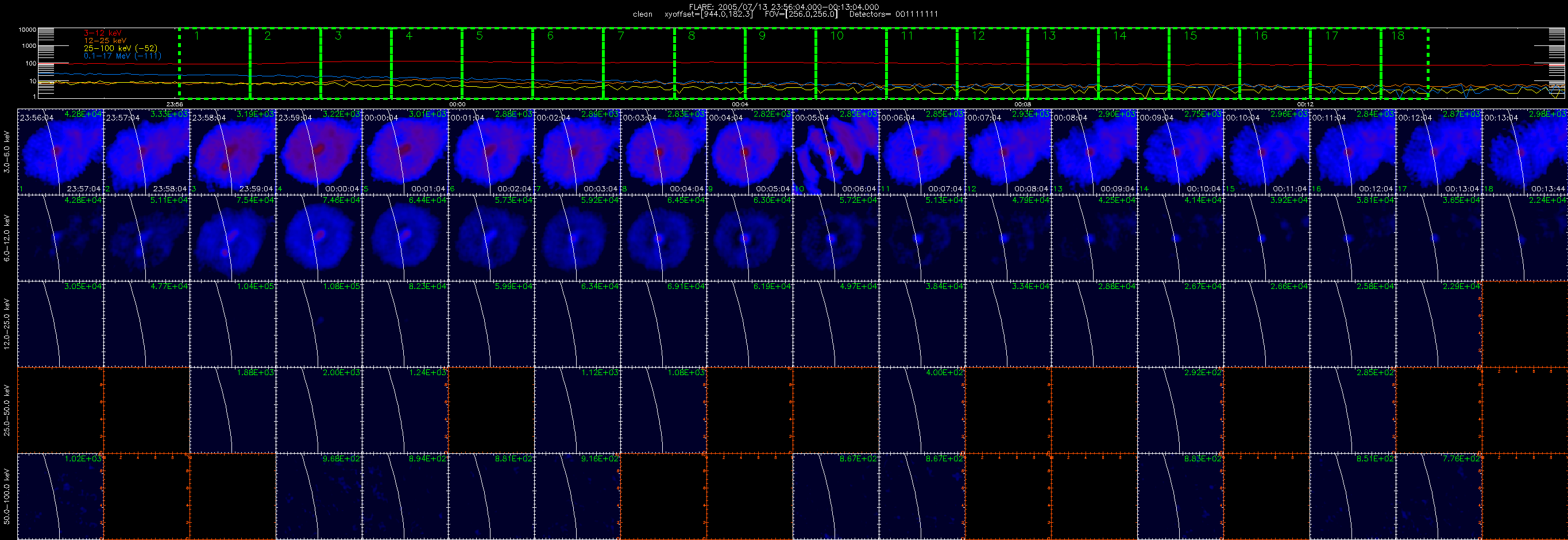Open the 6-12 keV image with peak 6.44E+04
This screenshot has height=540, width=1568.
pyautogui.click(x=405, y=238)
